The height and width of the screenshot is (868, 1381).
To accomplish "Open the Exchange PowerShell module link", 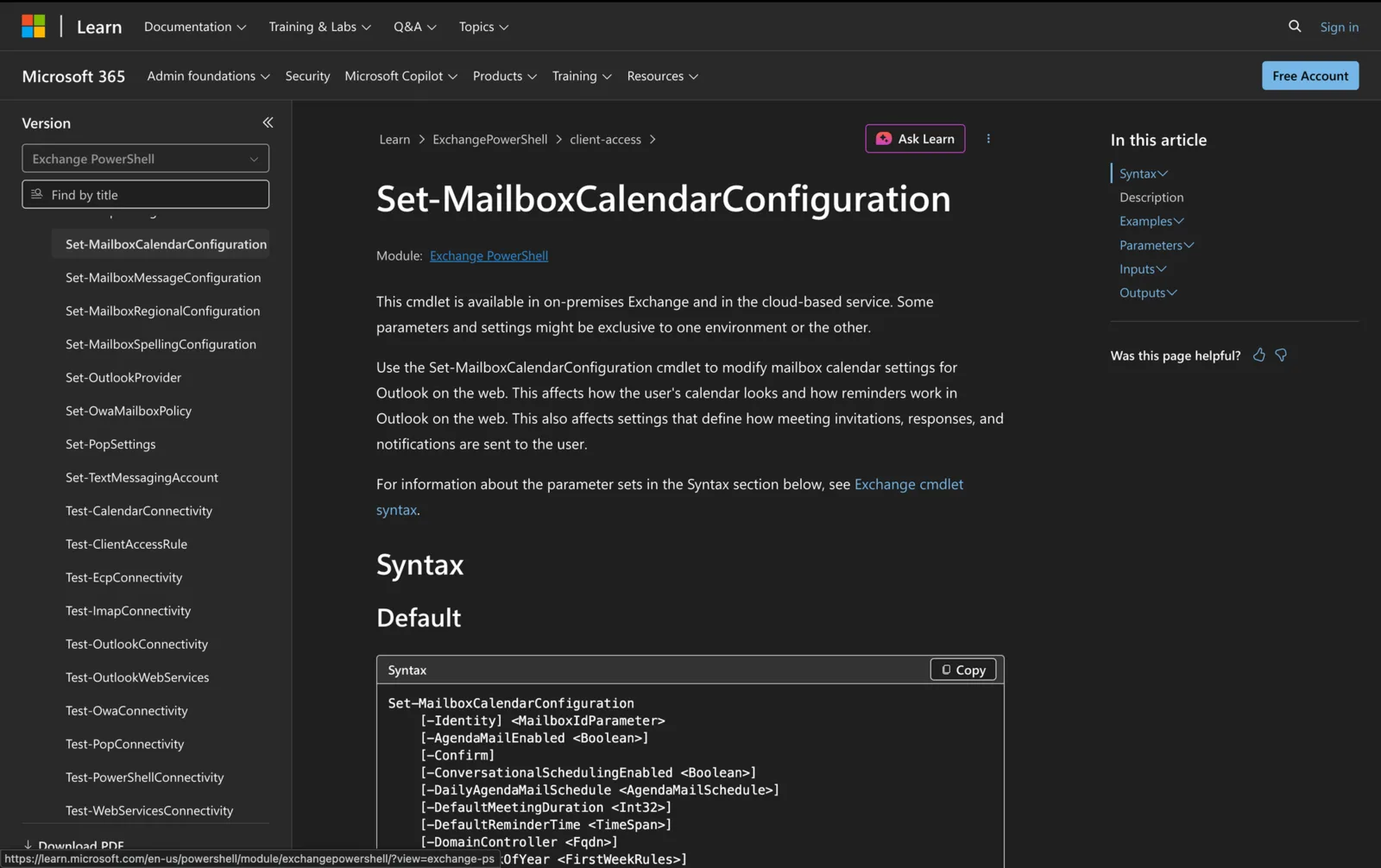I will point(489,255).
